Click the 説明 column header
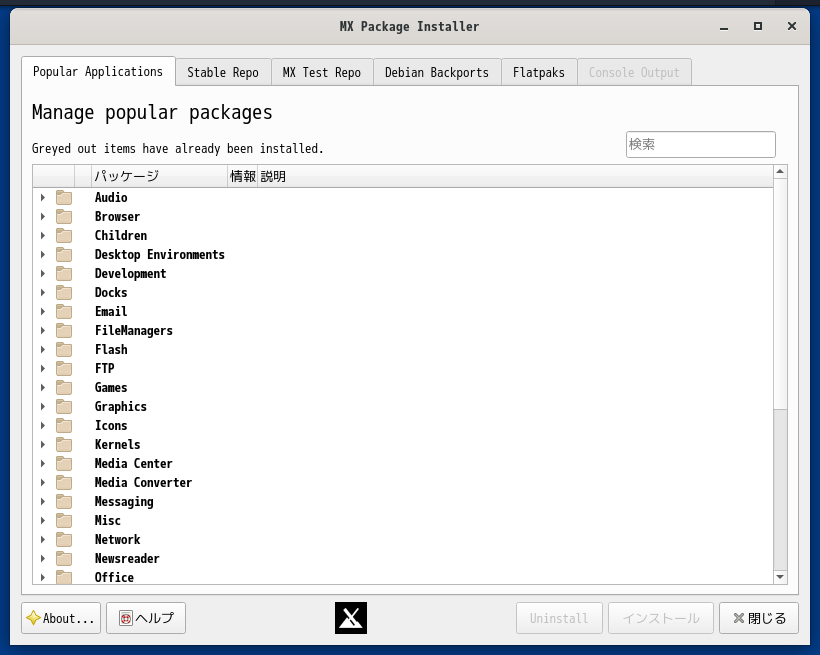820x655 pixels. click(x=515, y=176)
